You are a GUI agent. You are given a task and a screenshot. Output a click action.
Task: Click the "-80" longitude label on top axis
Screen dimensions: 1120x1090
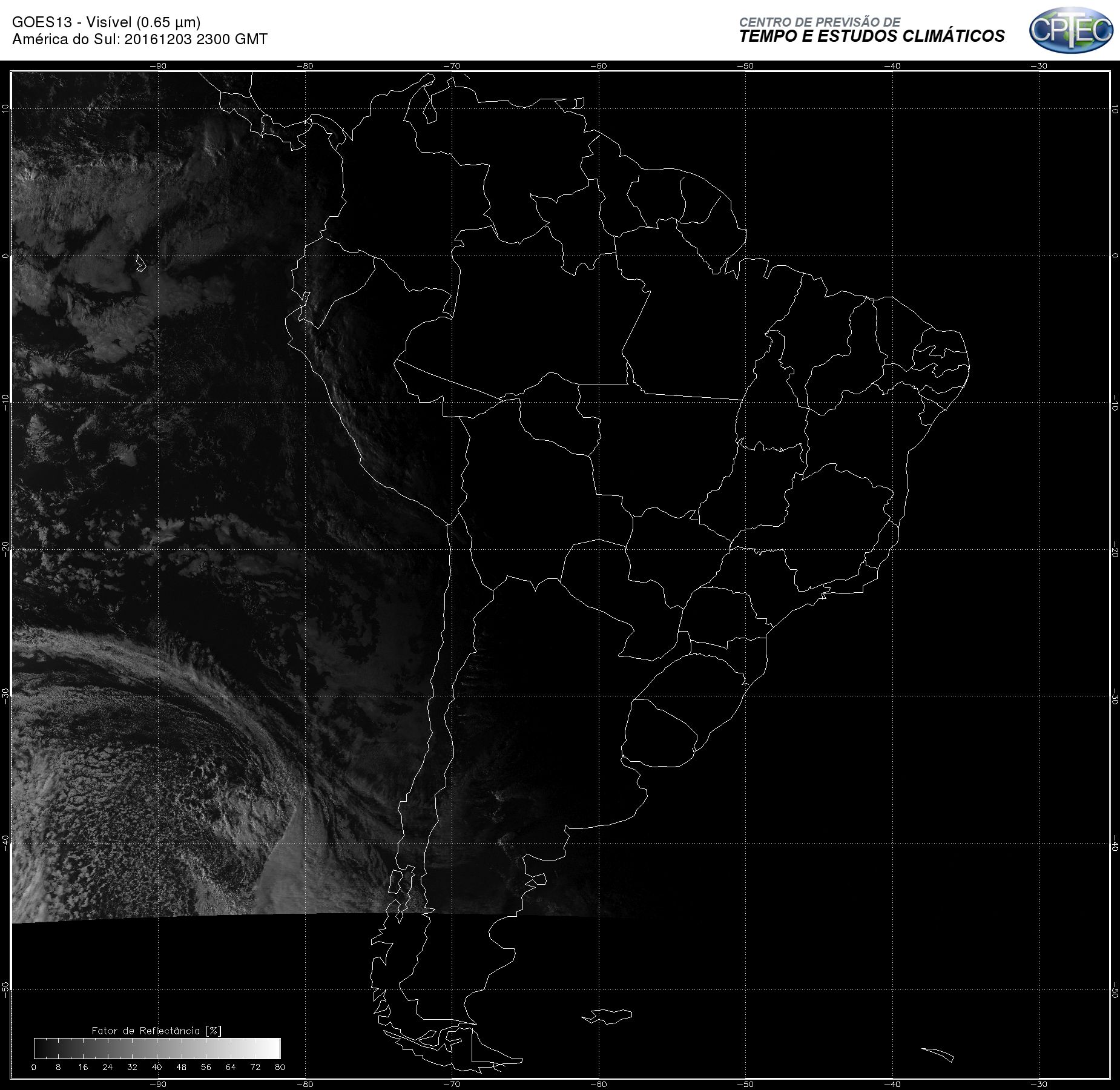(305, 66)
